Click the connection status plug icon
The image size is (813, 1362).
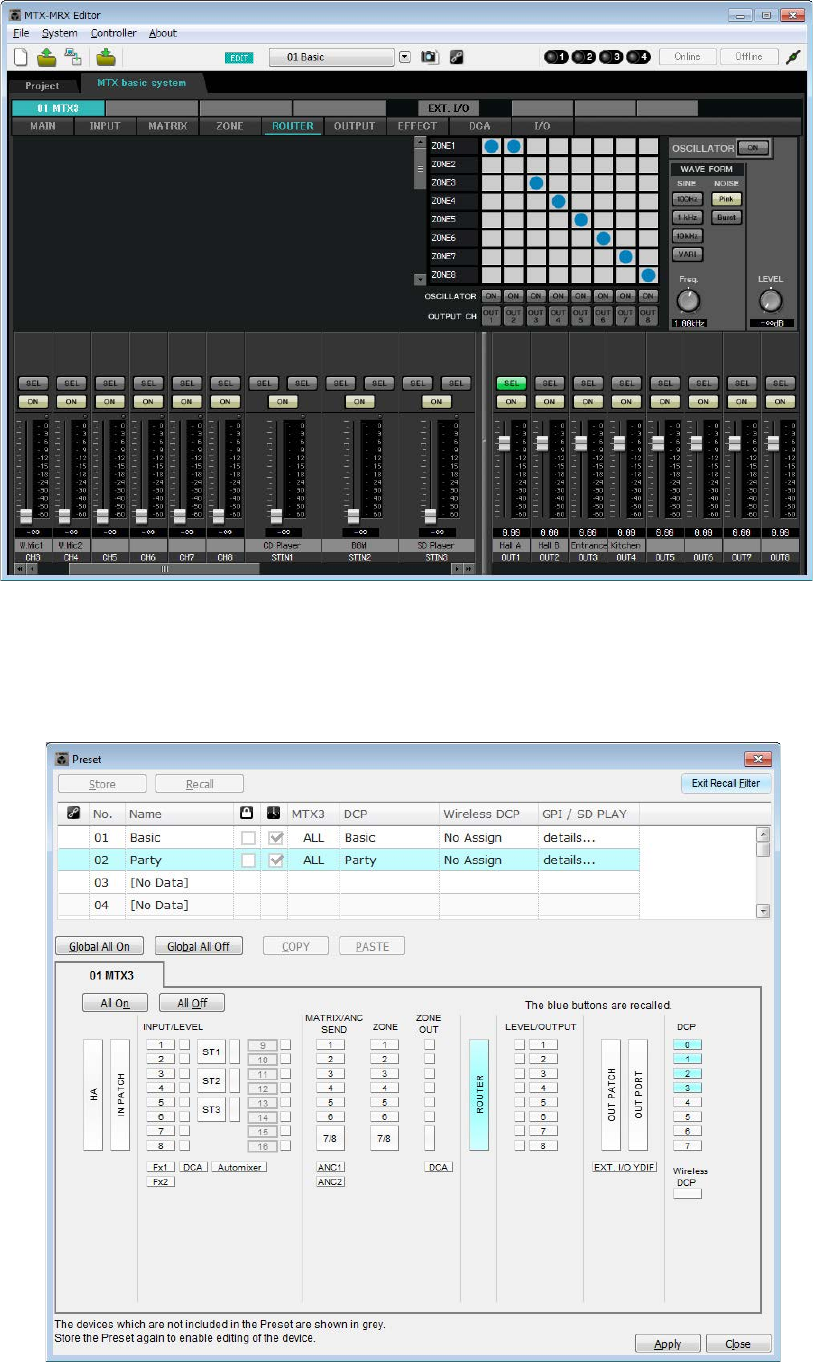[x=793, y=57]
